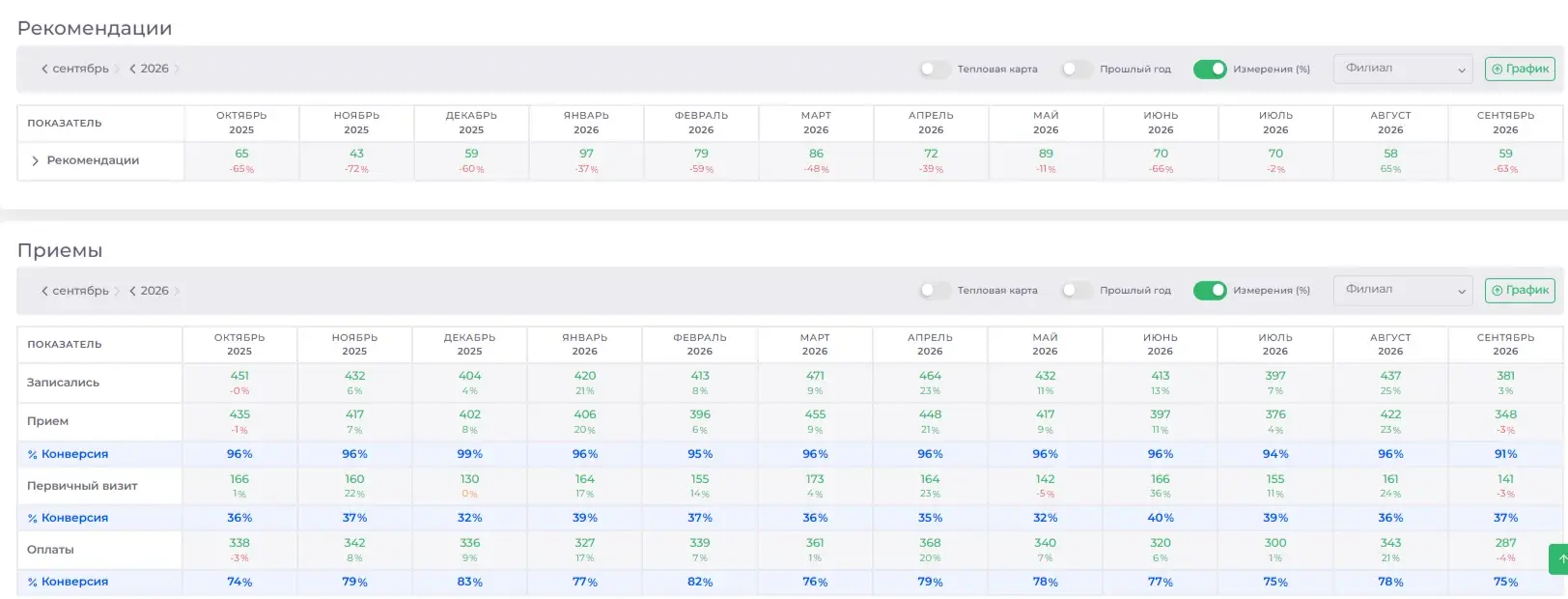Go to next year in Приемы panel
The image size is (1568, 599).
tap(177, 291)
